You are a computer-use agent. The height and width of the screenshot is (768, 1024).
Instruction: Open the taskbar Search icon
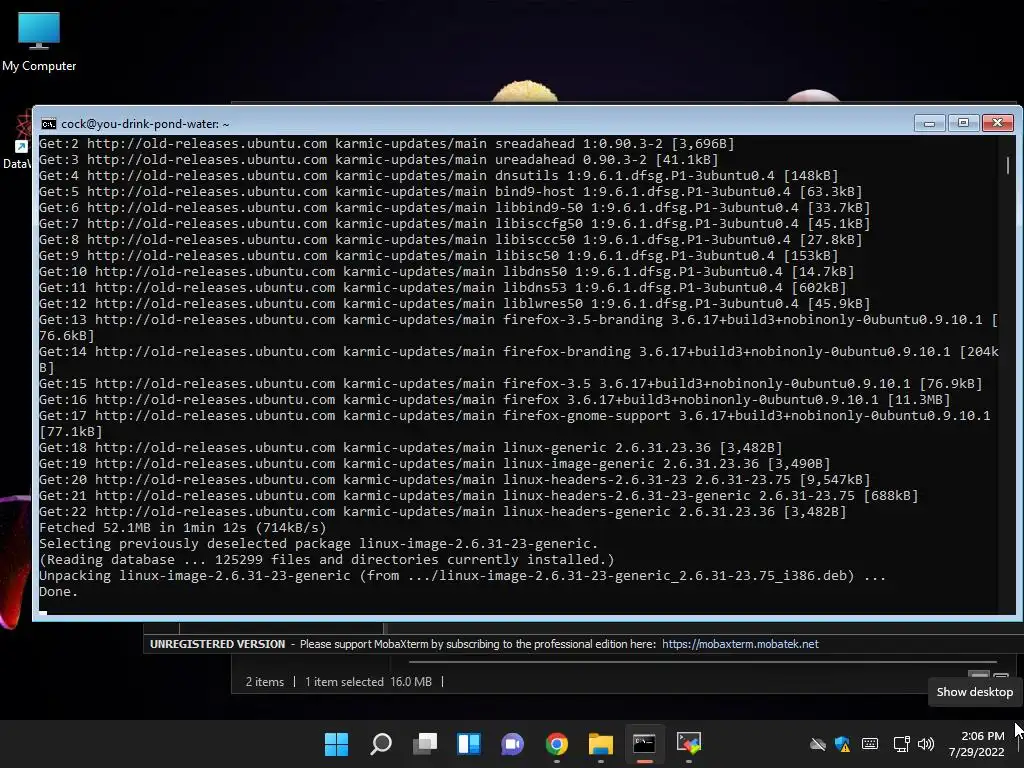coord(381,744)
